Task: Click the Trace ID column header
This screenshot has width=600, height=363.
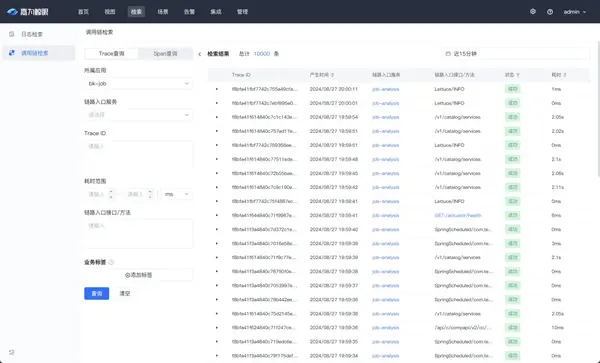Action: [x=241, y=75]
